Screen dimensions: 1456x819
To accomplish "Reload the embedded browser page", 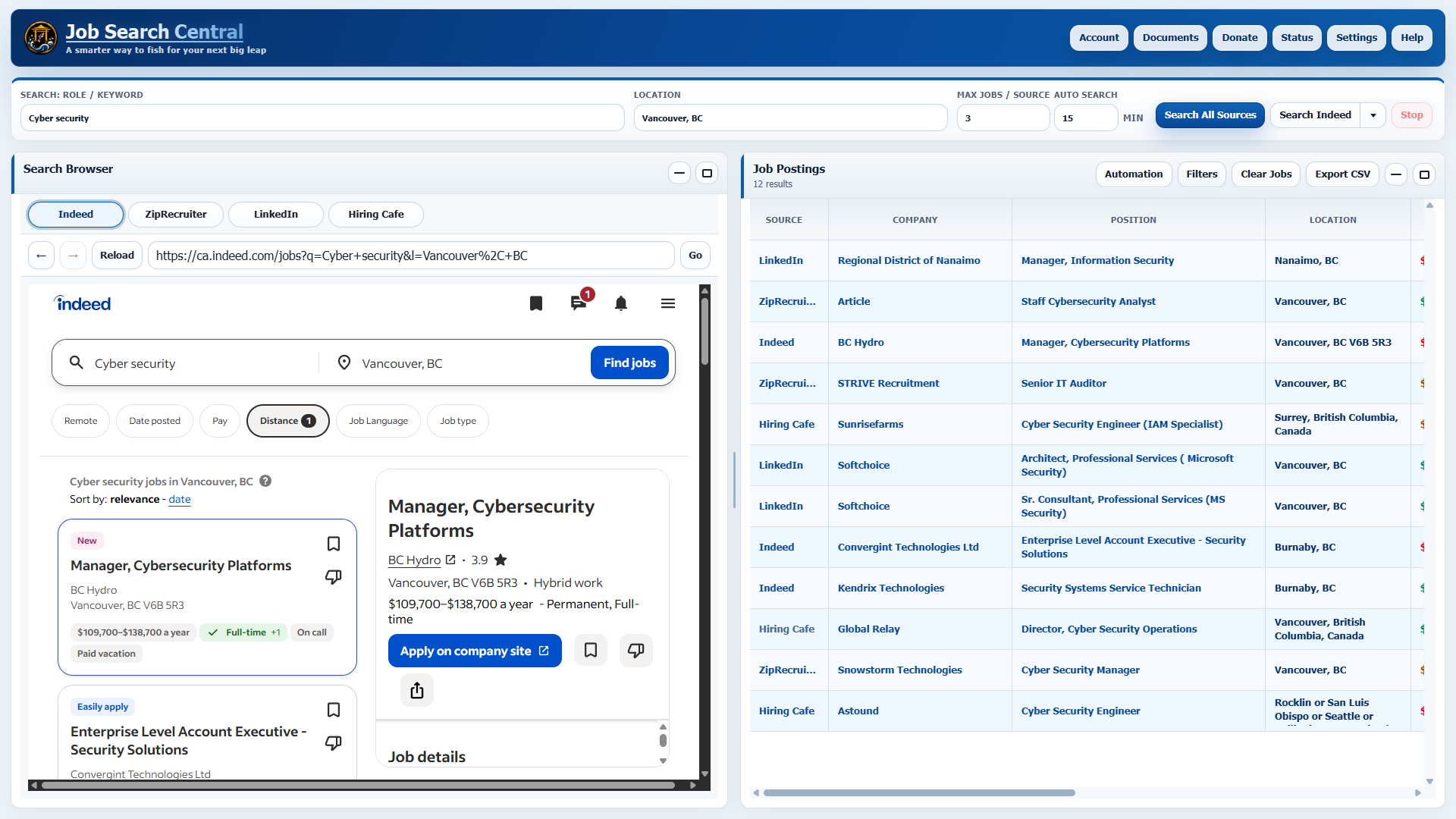I will (x=118, y=256).
